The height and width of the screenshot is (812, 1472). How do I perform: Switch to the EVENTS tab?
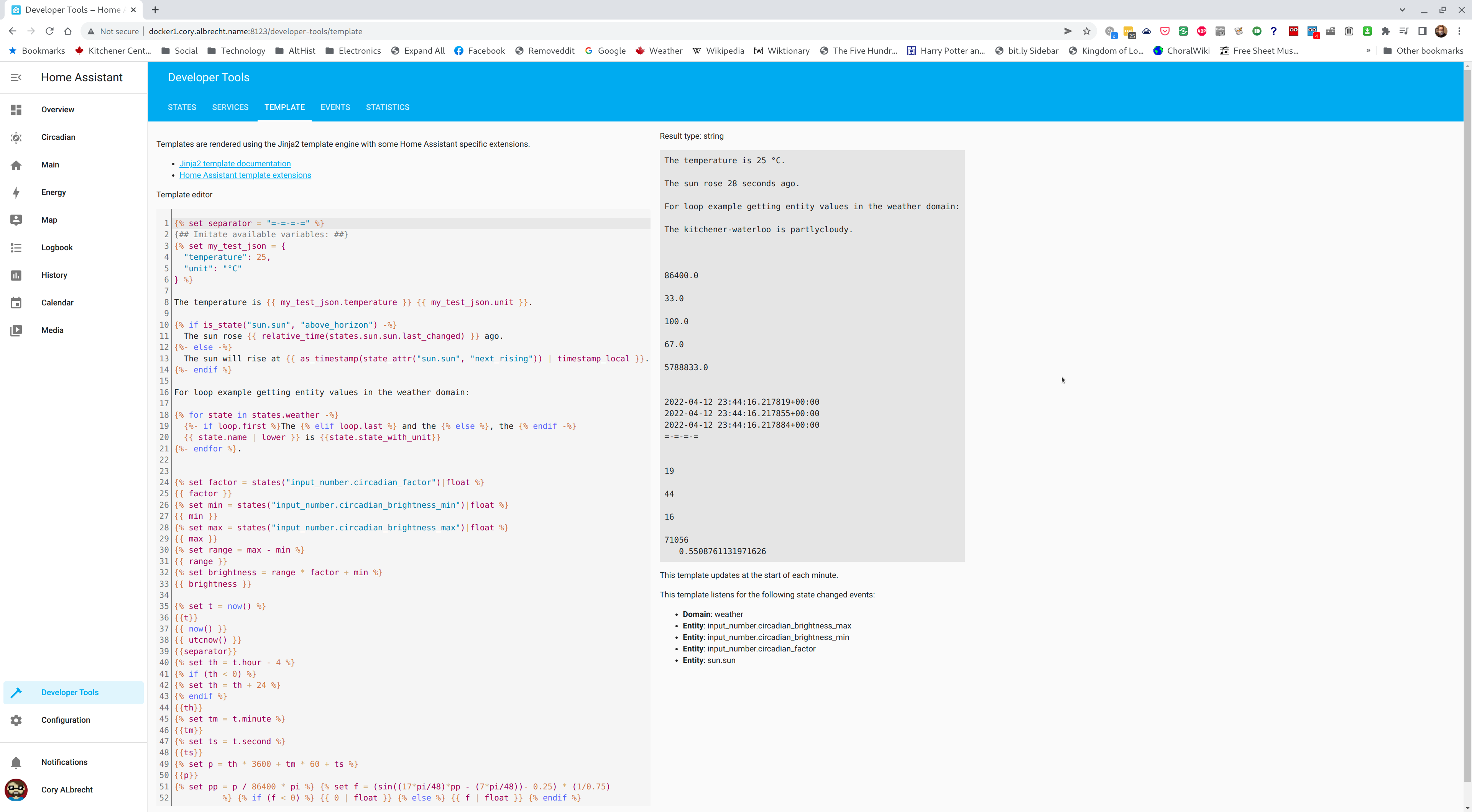[x=335, y=107]
